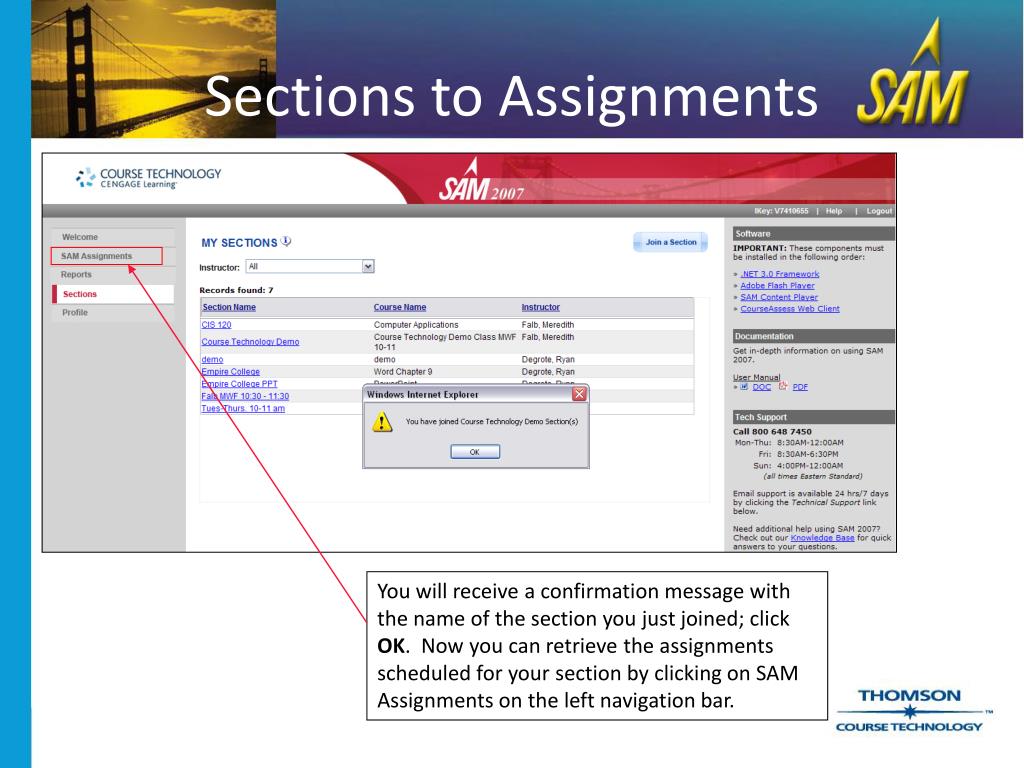The height and width of the screenshot is (768, 1024).
Task: Click the .NET 3.0 Framework link
Action: coord(780,274)
